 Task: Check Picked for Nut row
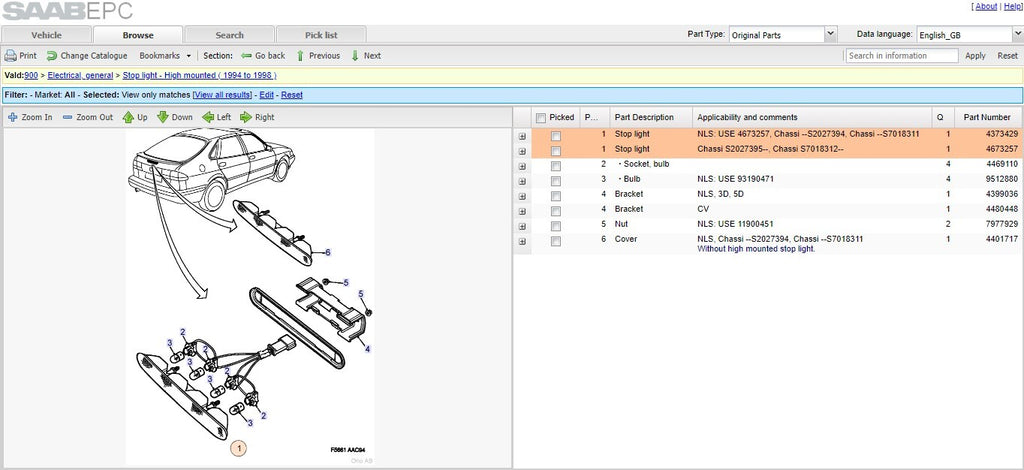point(555,226)
